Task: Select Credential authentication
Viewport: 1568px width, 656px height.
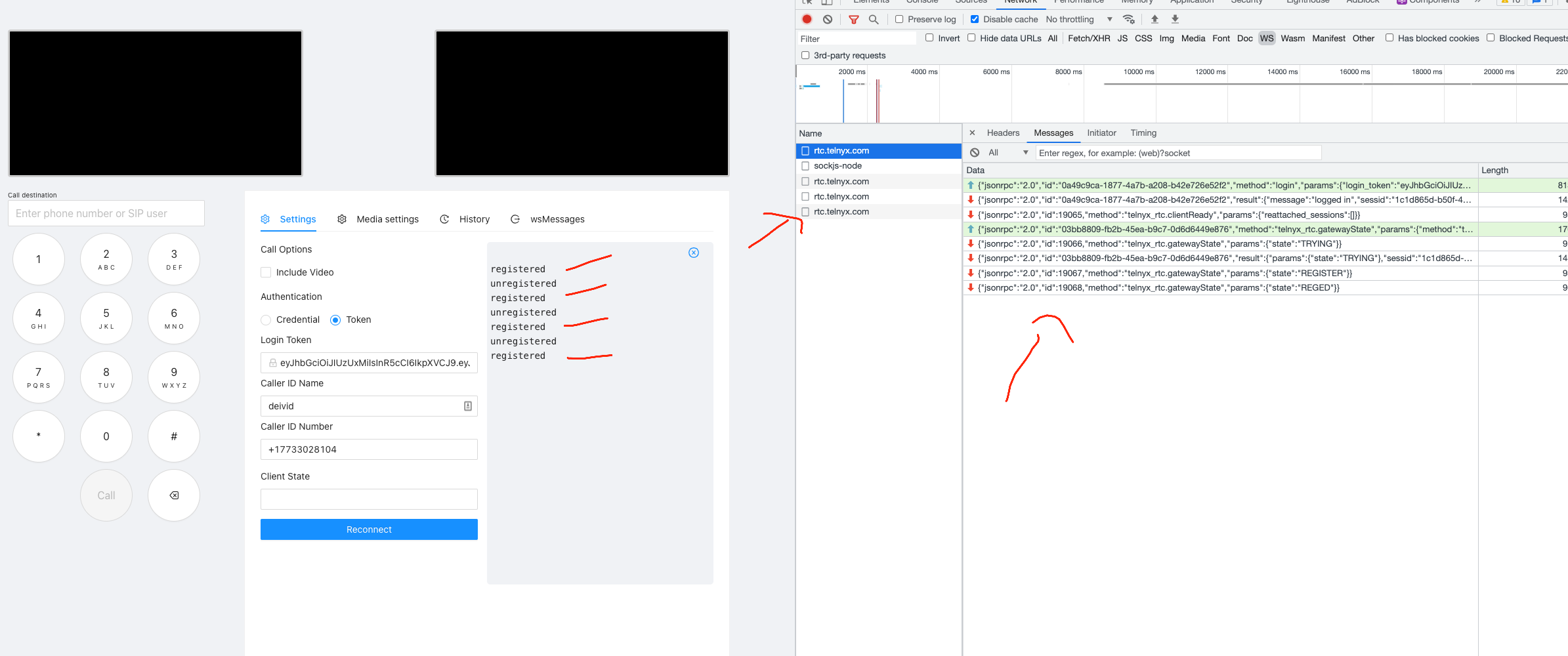Action: click(266, 319)
